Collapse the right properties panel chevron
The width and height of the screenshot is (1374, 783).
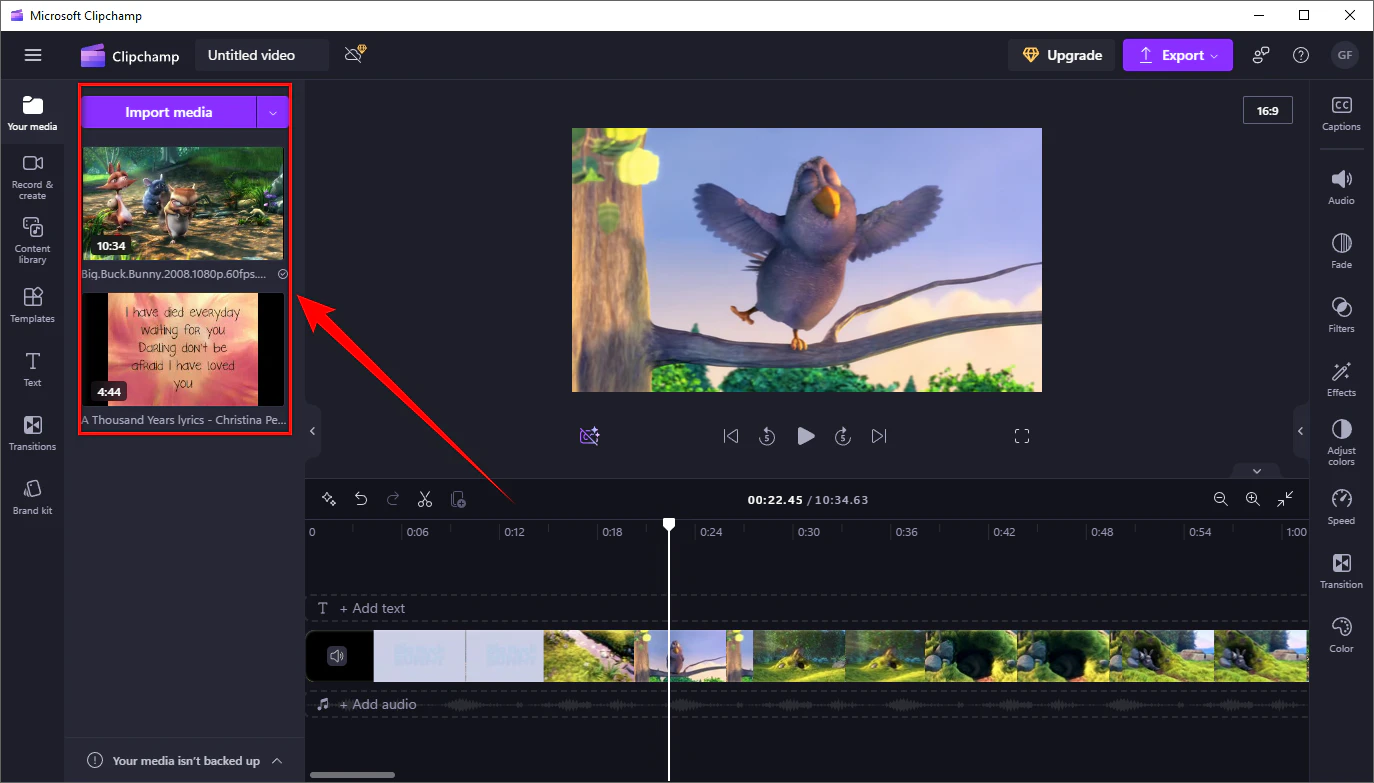point(1300,431)
